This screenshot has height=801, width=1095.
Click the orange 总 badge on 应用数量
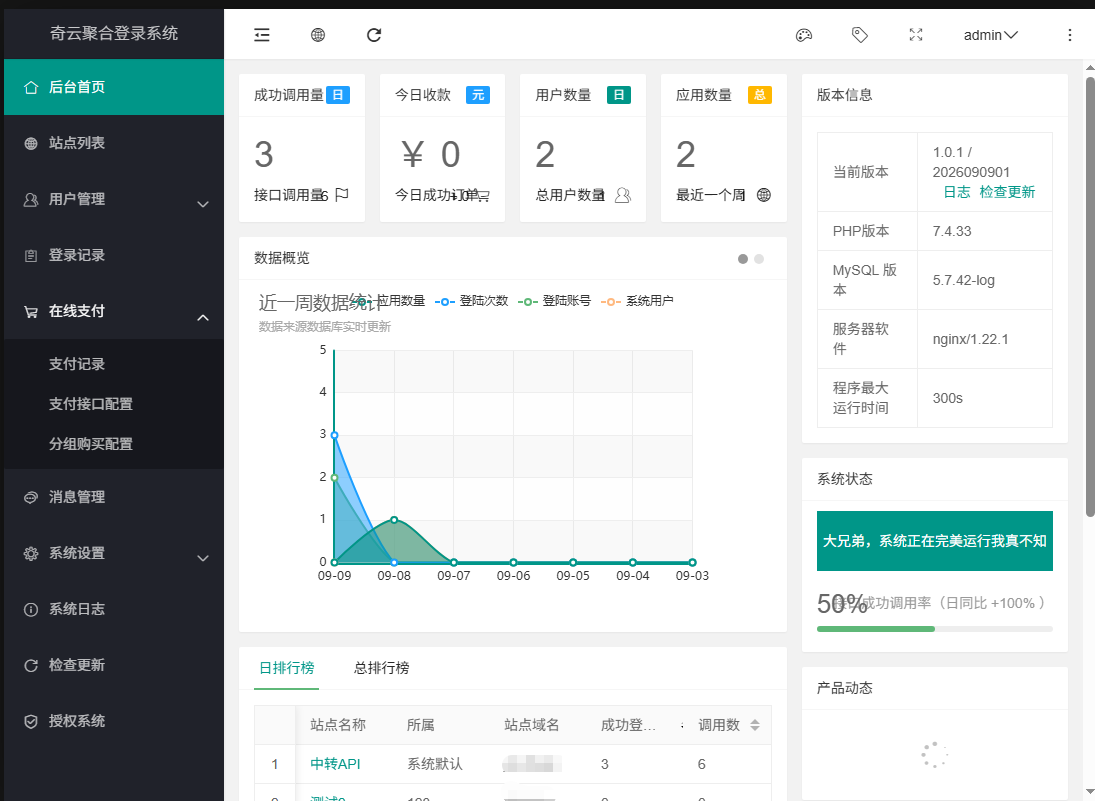(760, 95)
